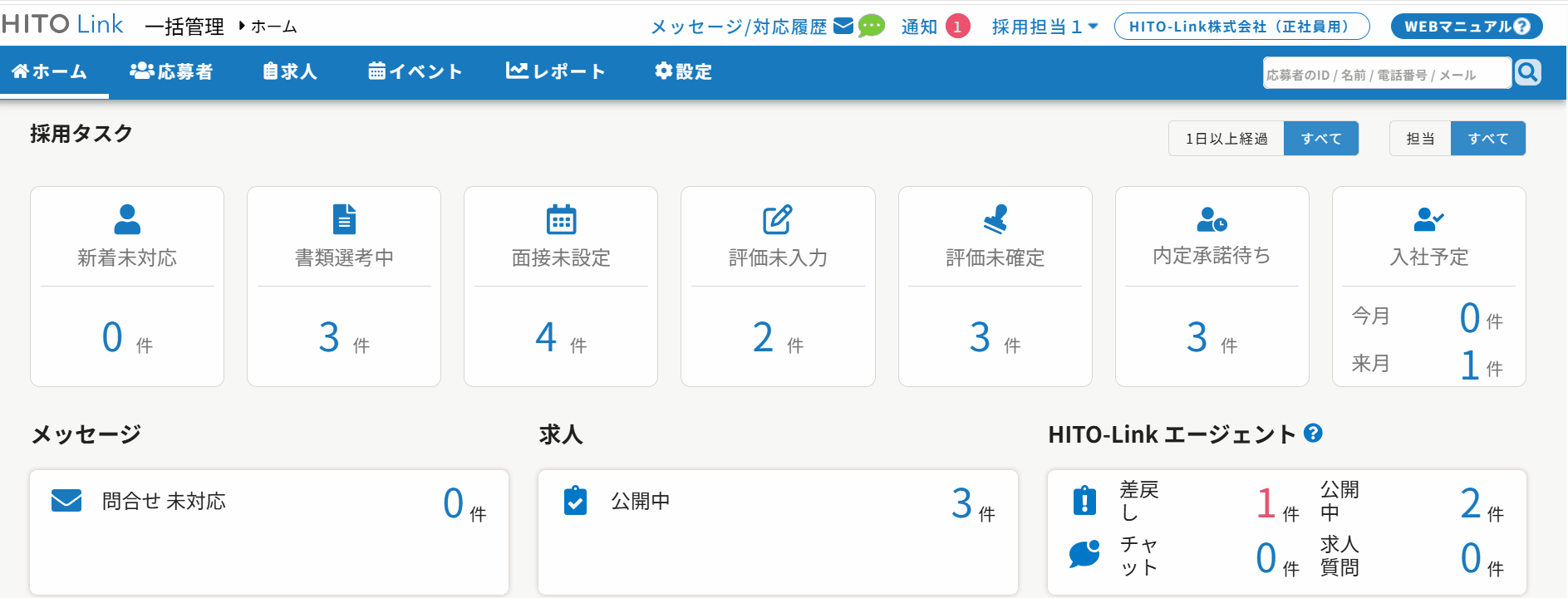
Task: Click 今月 row in 入社予定 card
Action: [x=1428, y=317]
